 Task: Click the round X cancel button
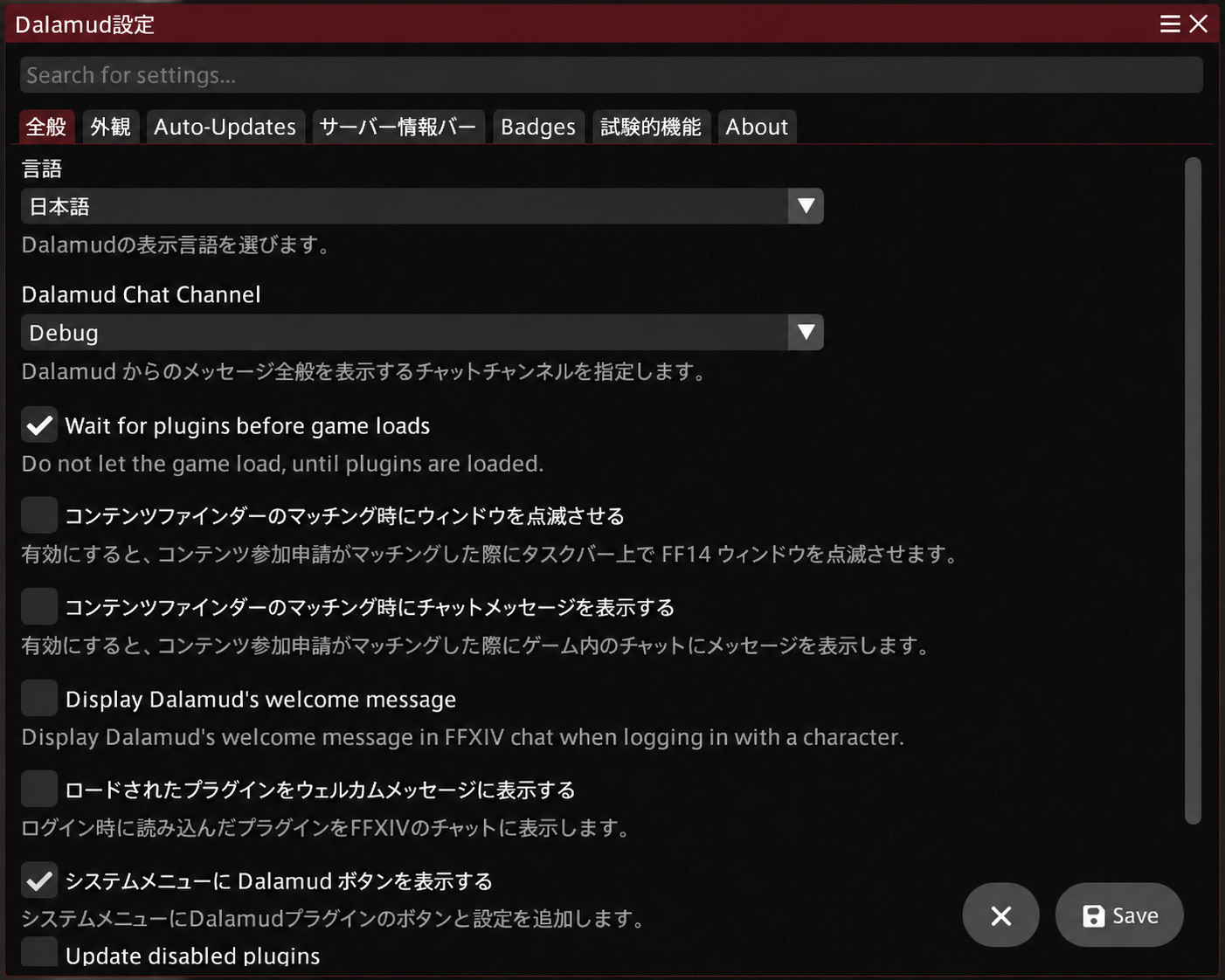click(x=1001, y=915)
